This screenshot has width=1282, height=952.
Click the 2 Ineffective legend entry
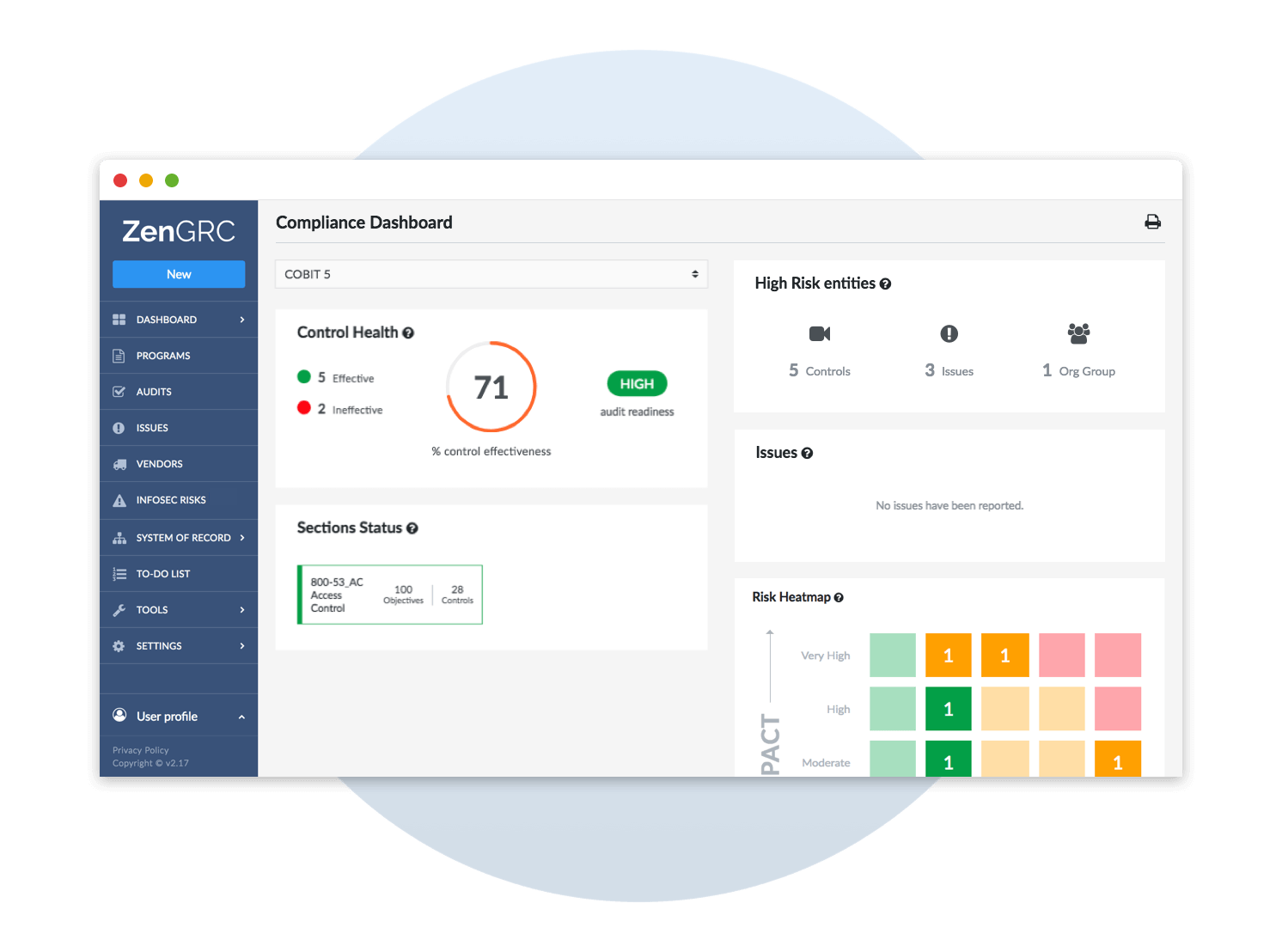pyautogui.click(x=340, y=409)
